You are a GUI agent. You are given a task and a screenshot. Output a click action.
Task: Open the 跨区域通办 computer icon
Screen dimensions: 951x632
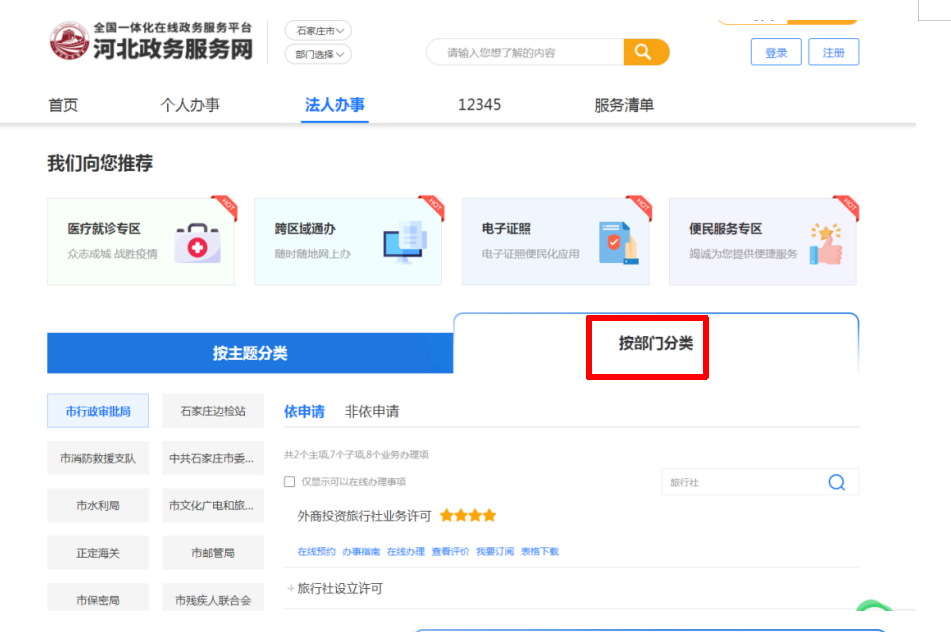pos(404,242)
